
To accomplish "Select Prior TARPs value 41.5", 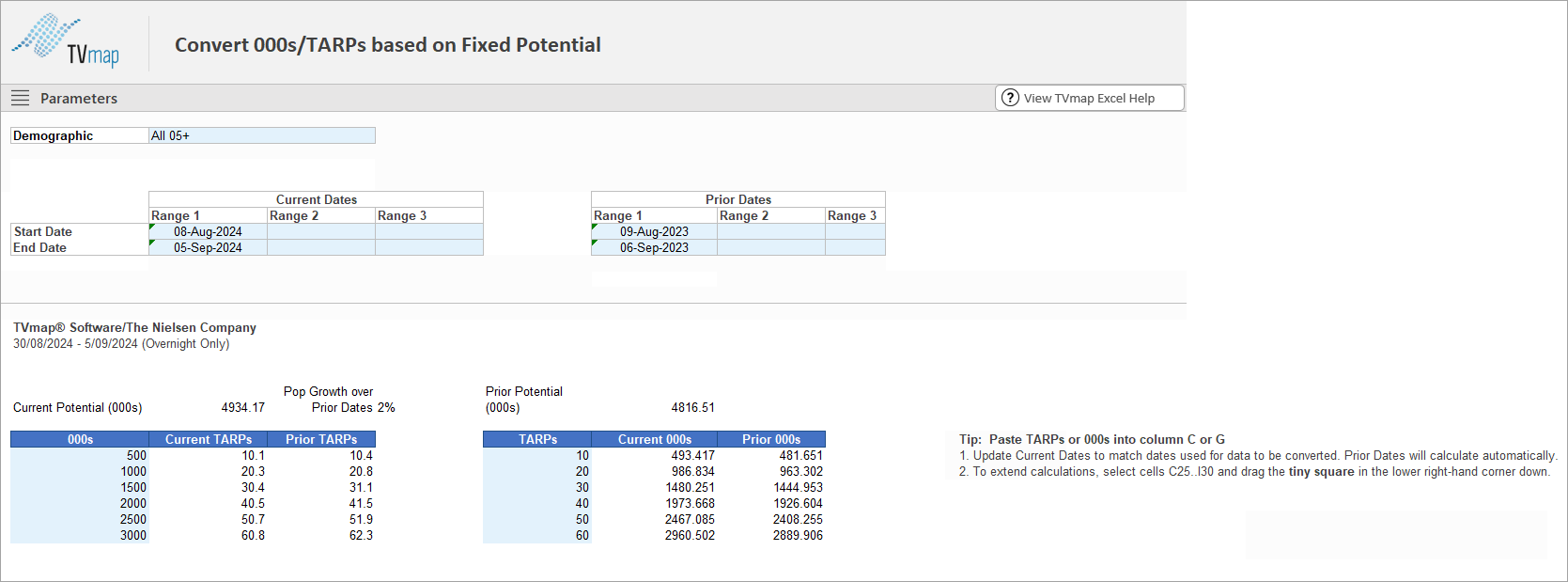I will coord(321,503).
